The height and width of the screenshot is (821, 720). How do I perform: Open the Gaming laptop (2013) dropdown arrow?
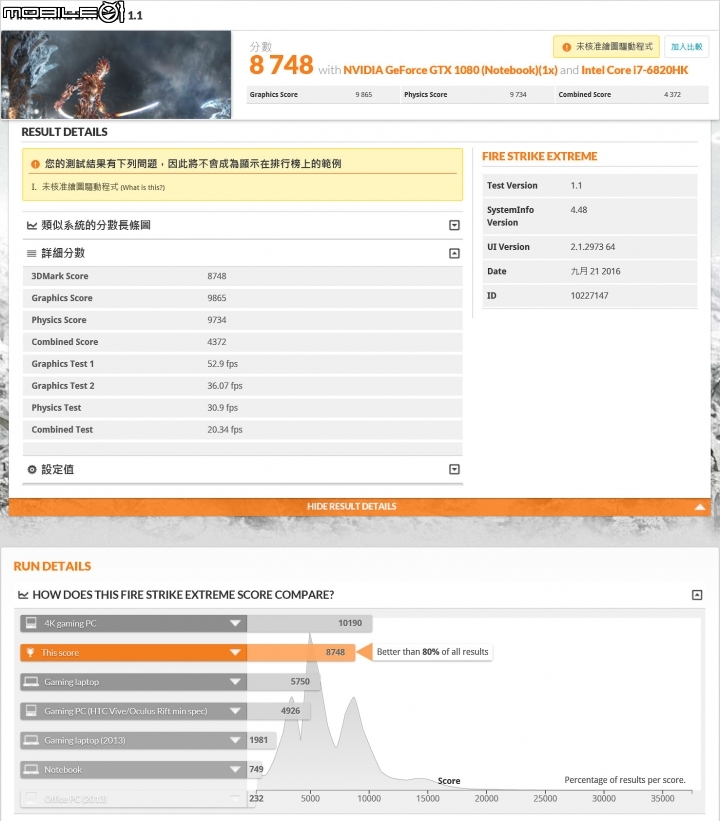(x=235, y=740)
